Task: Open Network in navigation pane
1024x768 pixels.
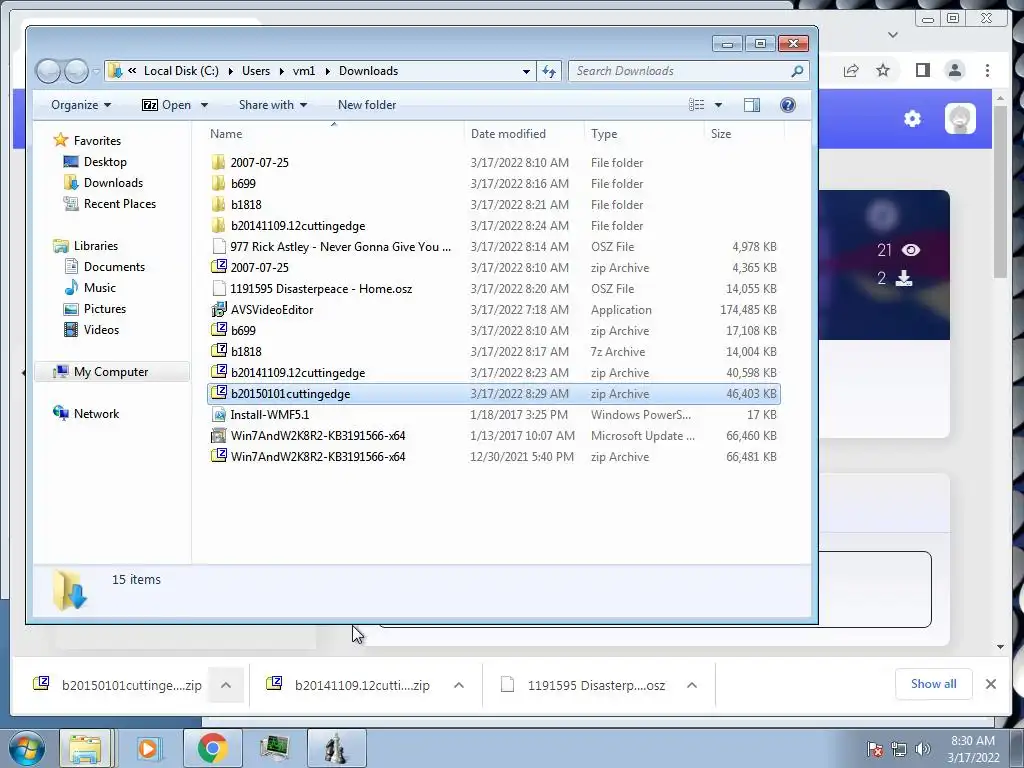Action: [x=96, y=414]
